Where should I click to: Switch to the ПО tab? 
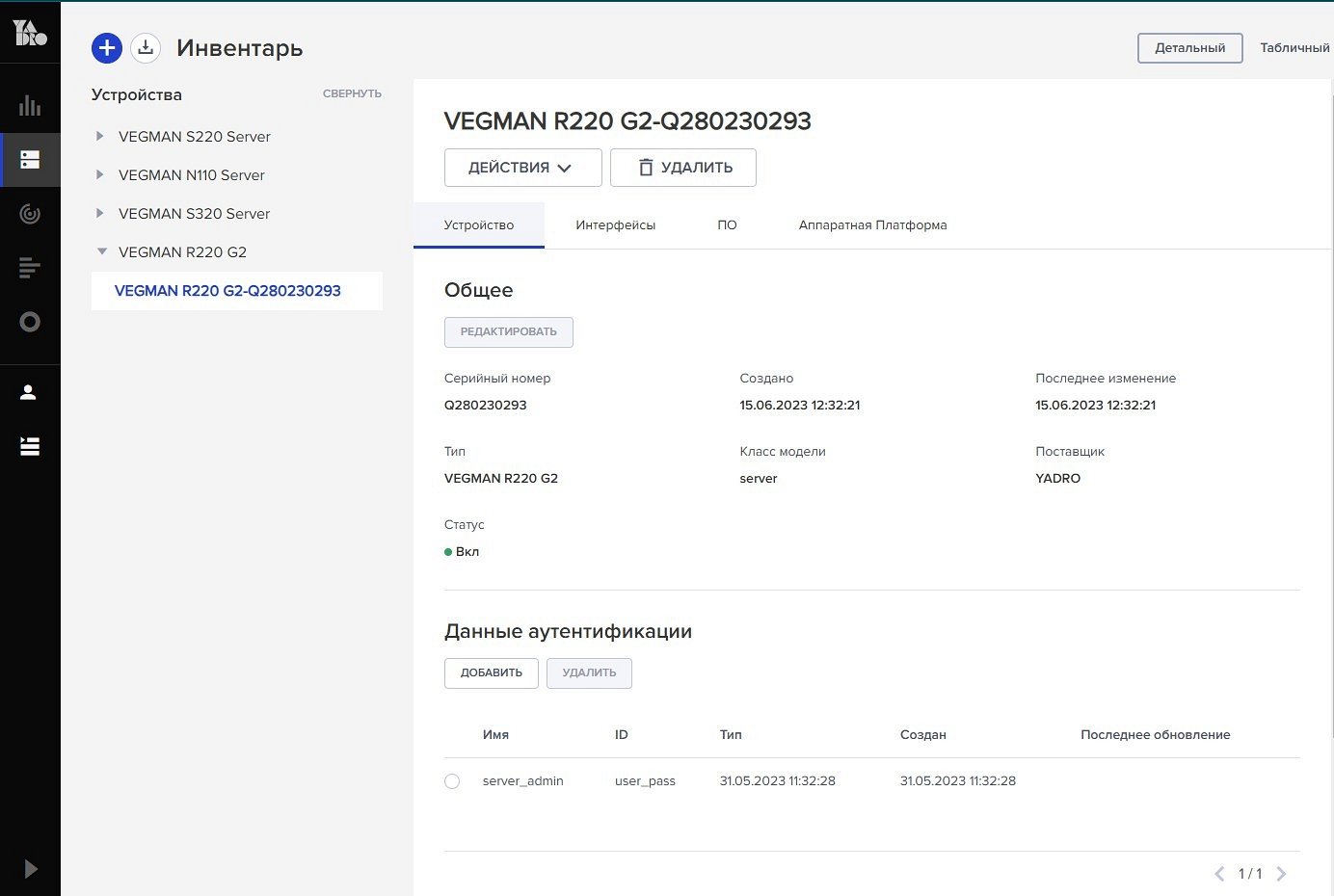(x=728, y=225)
